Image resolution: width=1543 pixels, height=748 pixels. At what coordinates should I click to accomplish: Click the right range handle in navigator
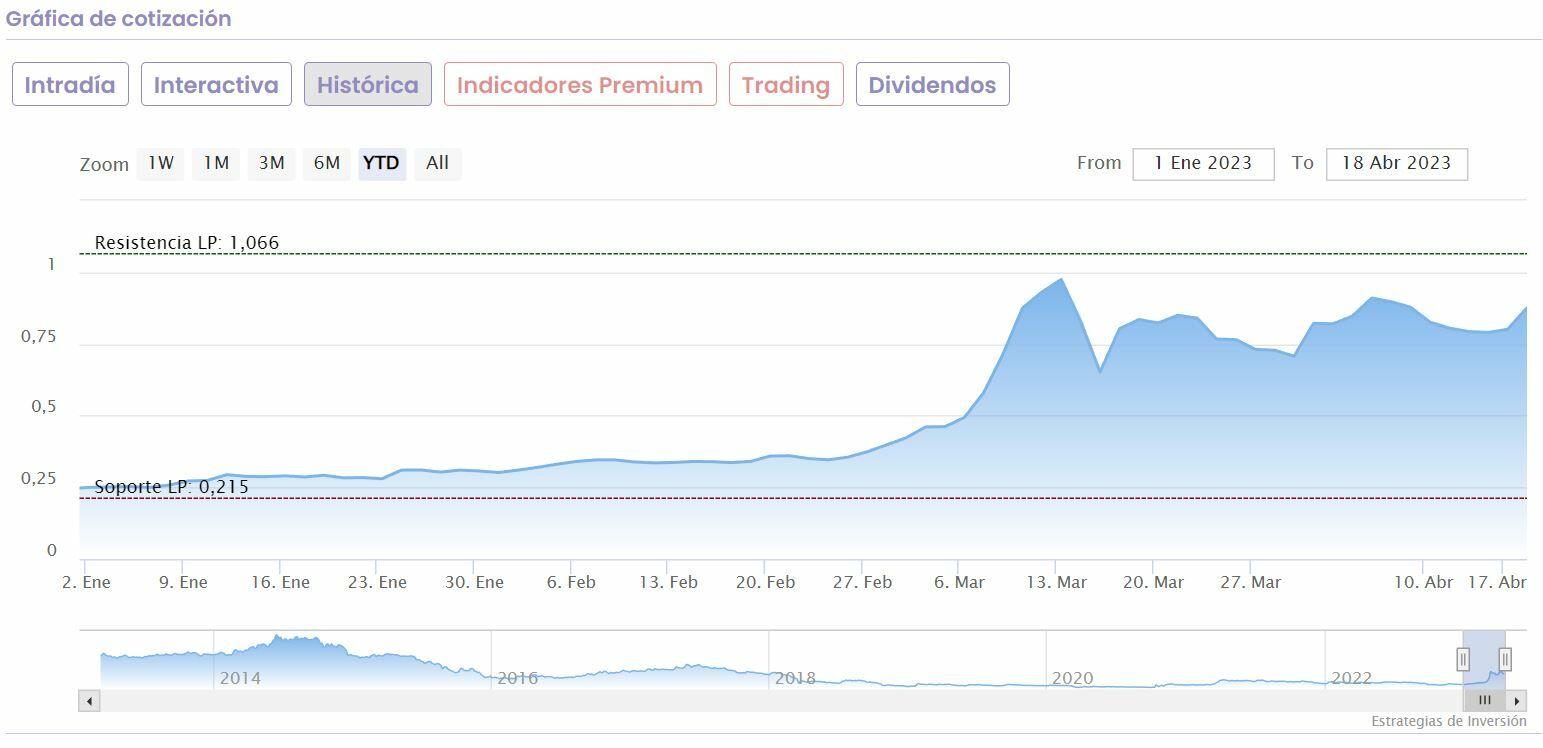coord(1505,659)
